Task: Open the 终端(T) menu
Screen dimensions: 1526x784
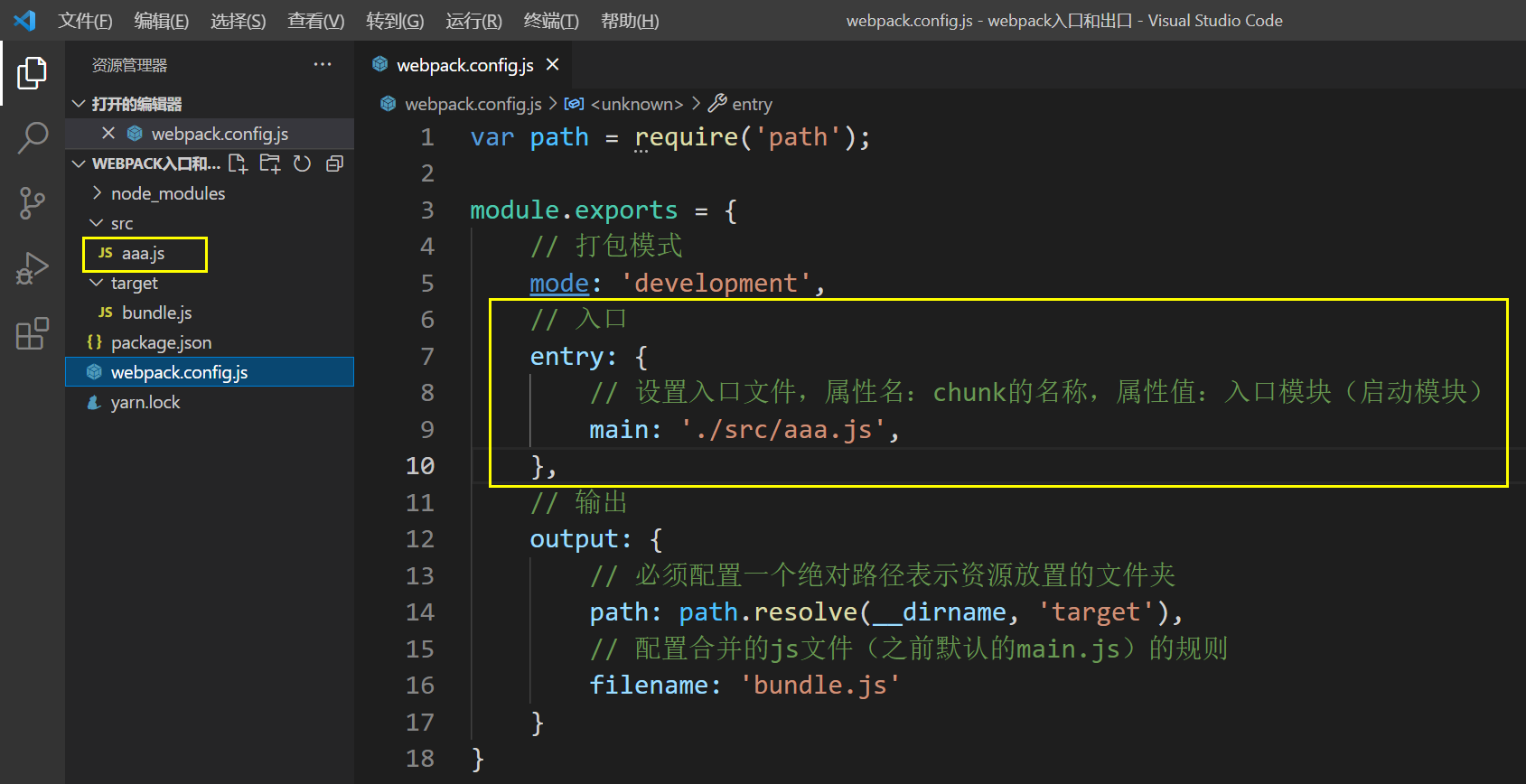Action: coord(551,21)
